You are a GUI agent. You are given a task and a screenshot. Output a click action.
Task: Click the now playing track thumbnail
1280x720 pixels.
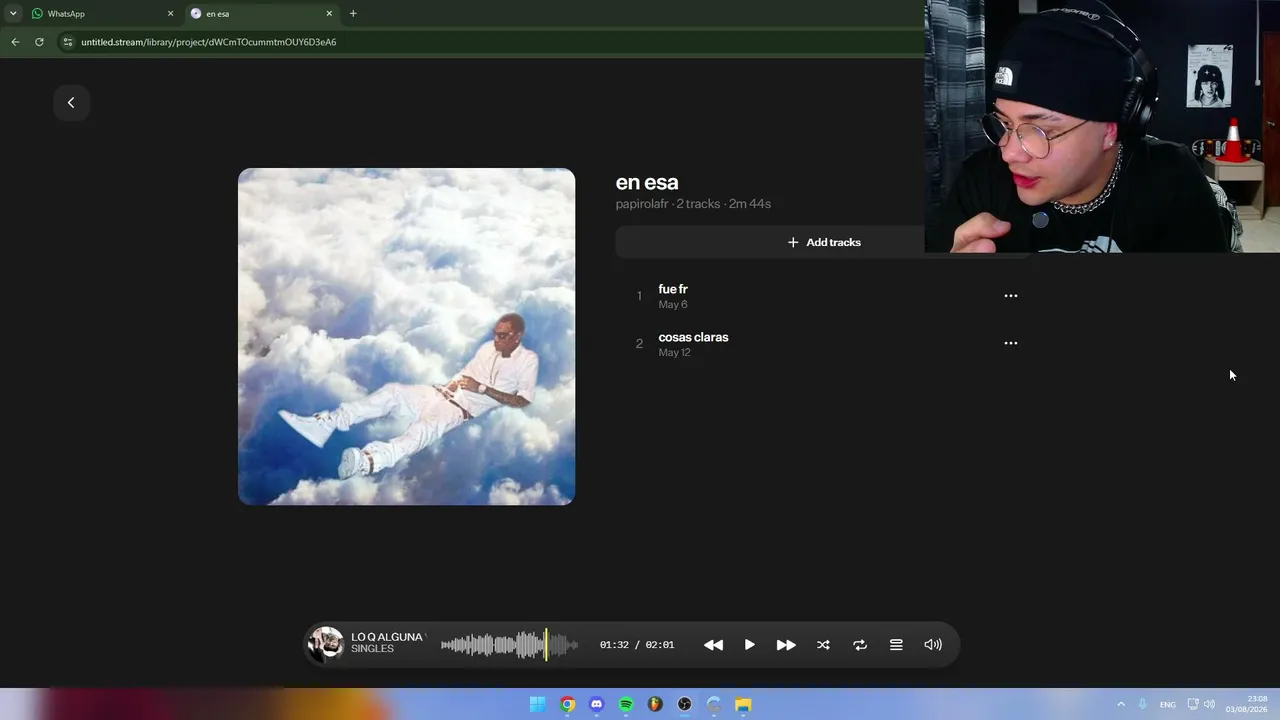(x=325, y=644)
